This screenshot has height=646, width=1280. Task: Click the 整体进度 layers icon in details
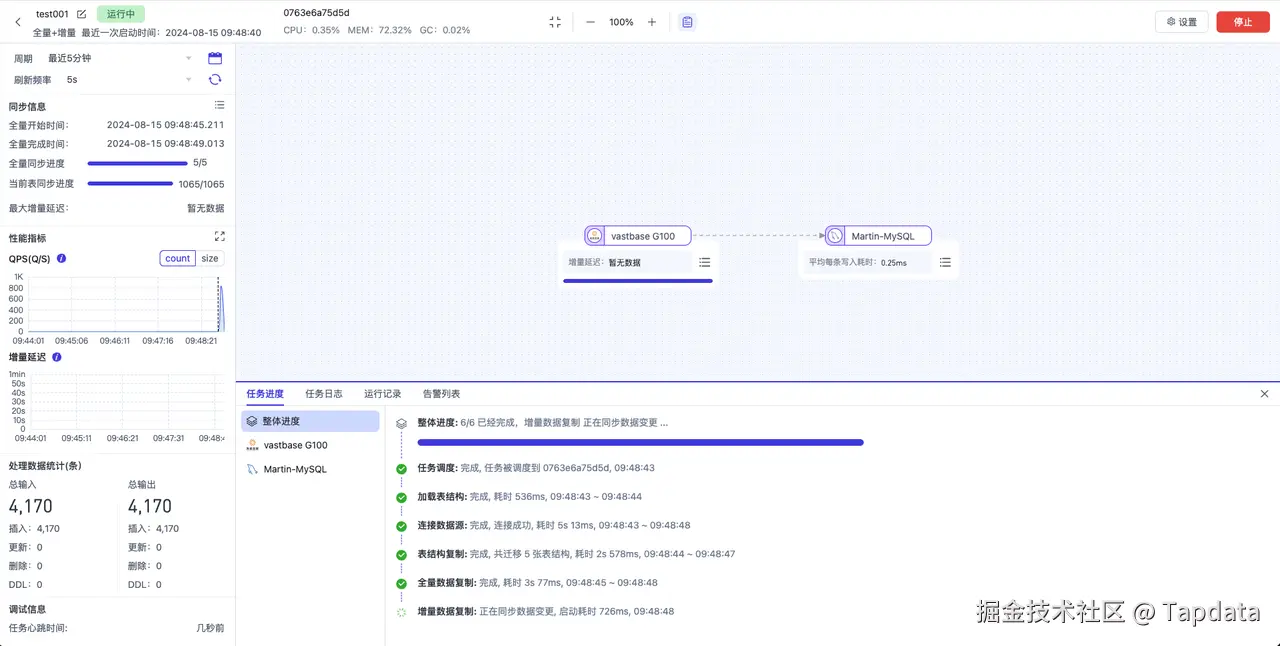tap(401, 423)
